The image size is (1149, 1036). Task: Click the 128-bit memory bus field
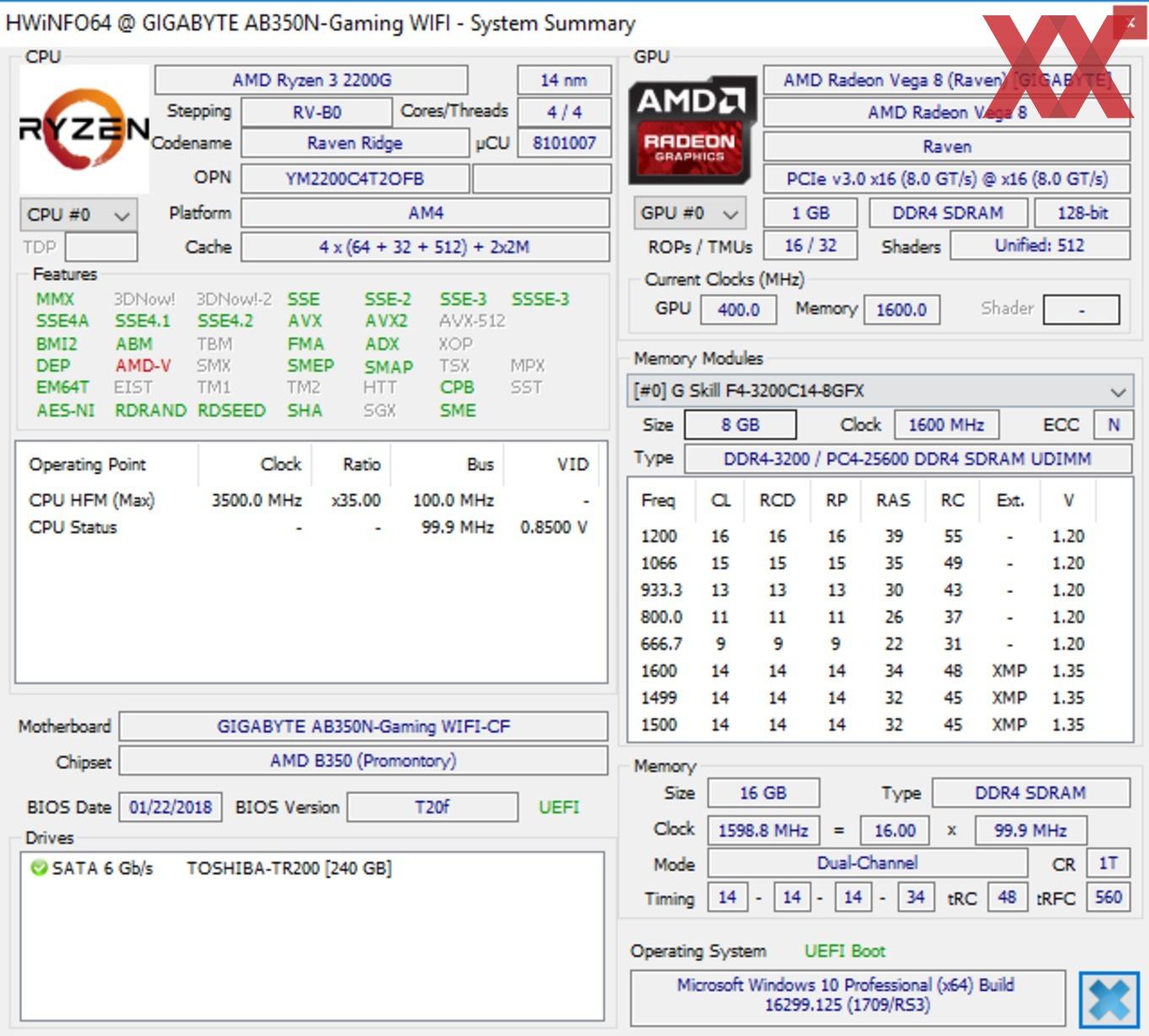click(1082, 213)
